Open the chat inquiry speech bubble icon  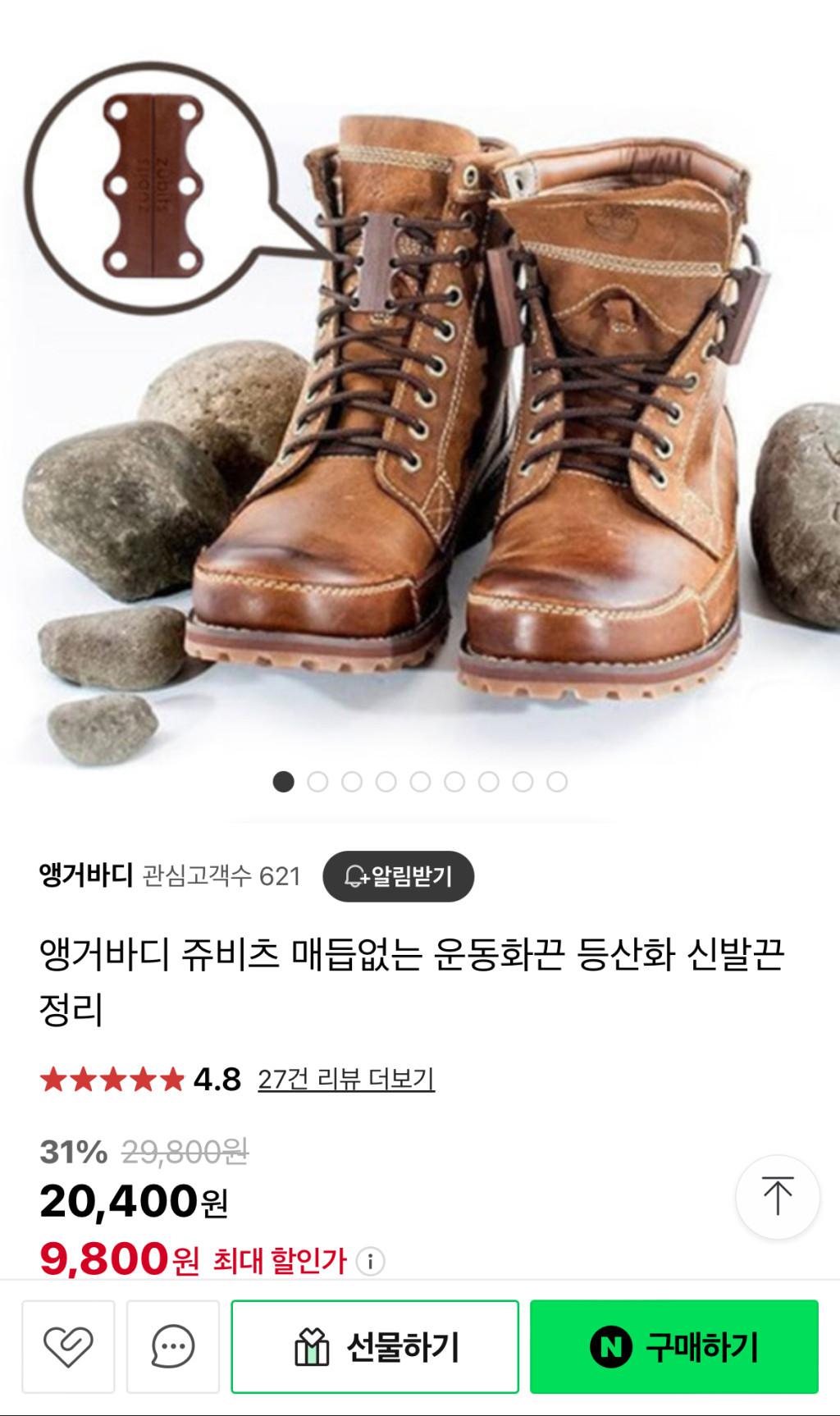click(173, 1346)
